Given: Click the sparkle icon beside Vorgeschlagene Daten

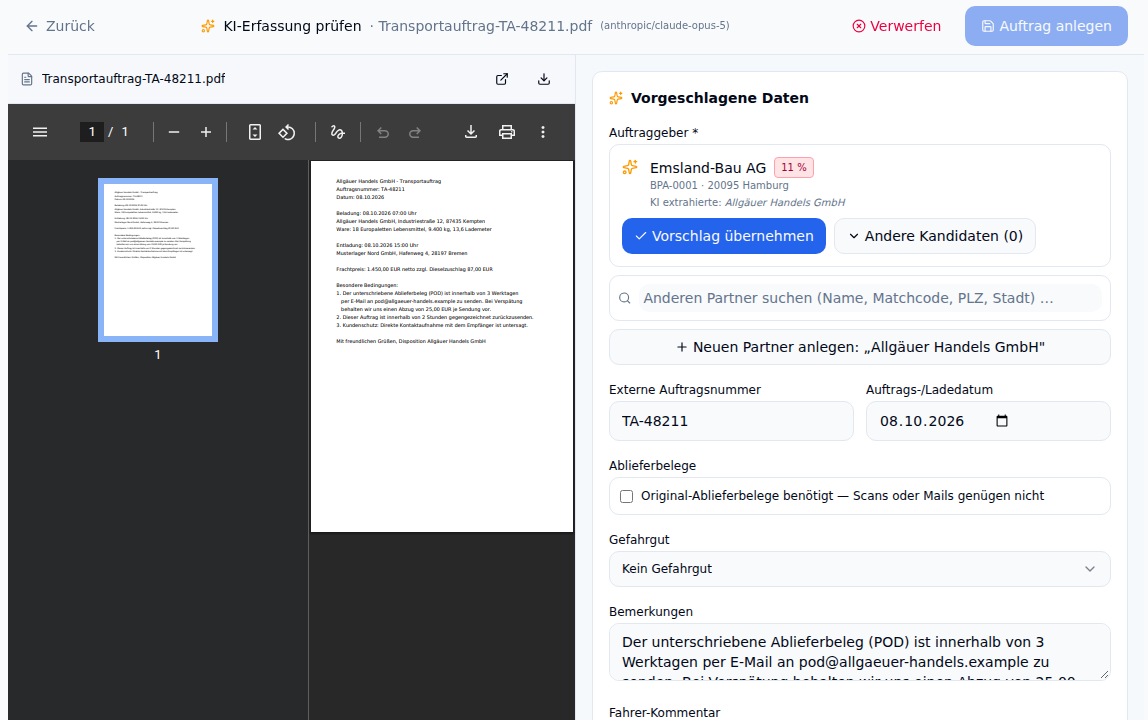Looking at the screenshot, I should pos(616,98).
